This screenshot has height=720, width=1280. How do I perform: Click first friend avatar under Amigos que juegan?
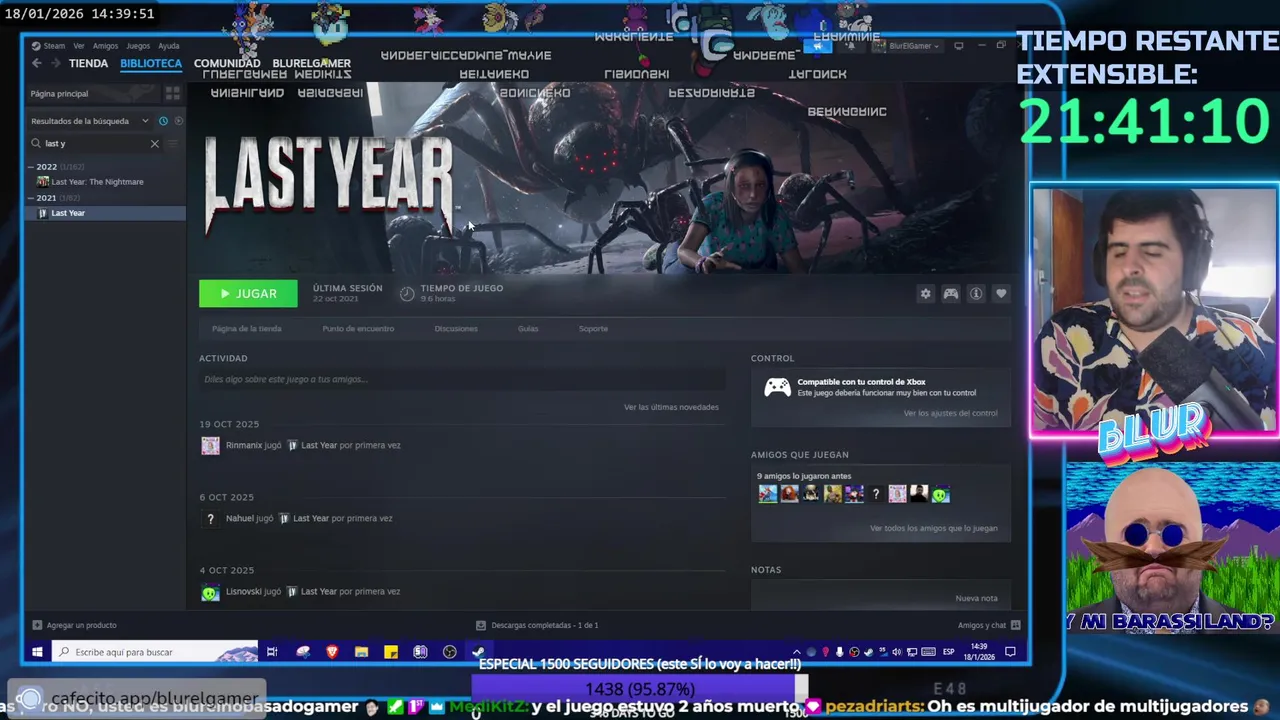[767, 494]
